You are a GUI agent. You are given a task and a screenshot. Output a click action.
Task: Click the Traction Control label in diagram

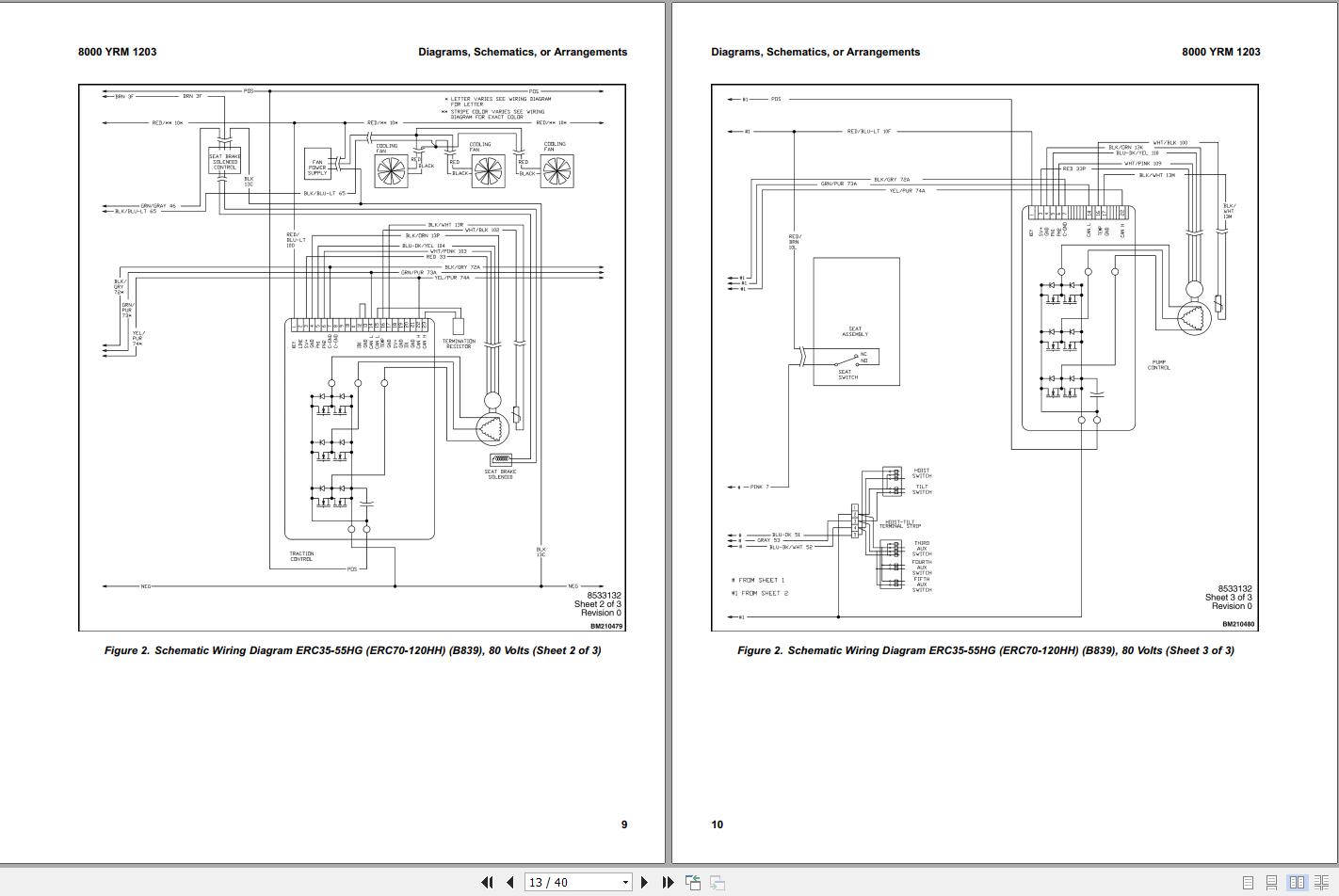point(301,556)
